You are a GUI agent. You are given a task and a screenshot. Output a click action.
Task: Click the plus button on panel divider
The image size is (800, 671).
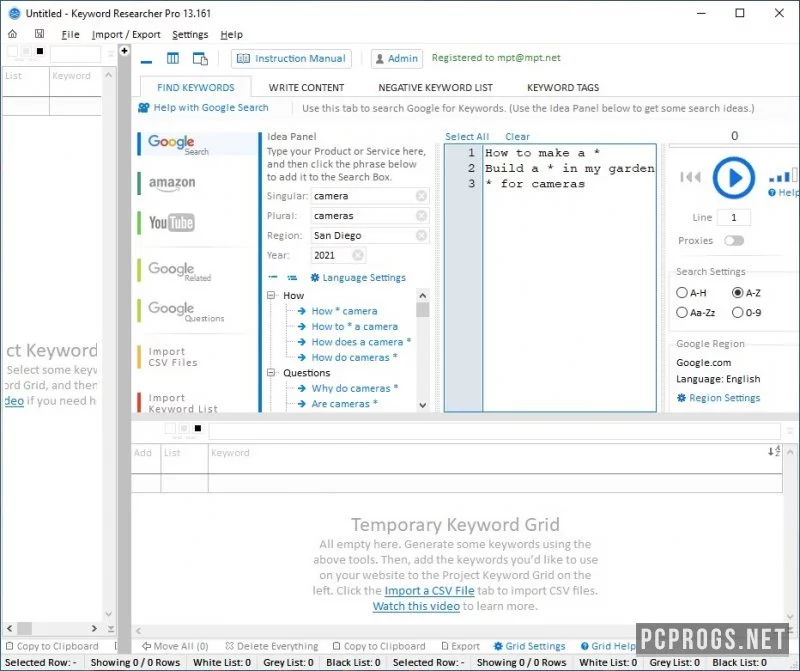coord(124,51)
